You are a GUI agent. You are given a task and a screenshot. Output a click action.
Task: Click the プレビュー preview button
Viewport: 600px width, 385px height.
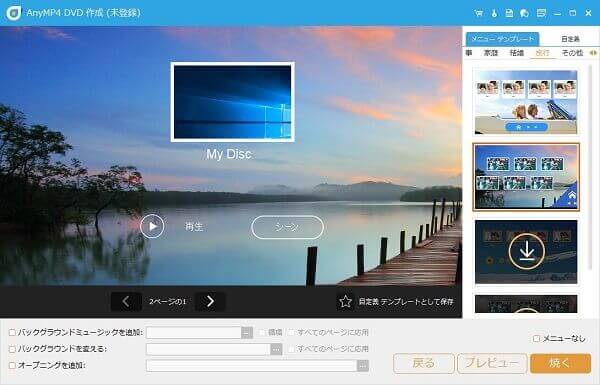click(492, 363)
